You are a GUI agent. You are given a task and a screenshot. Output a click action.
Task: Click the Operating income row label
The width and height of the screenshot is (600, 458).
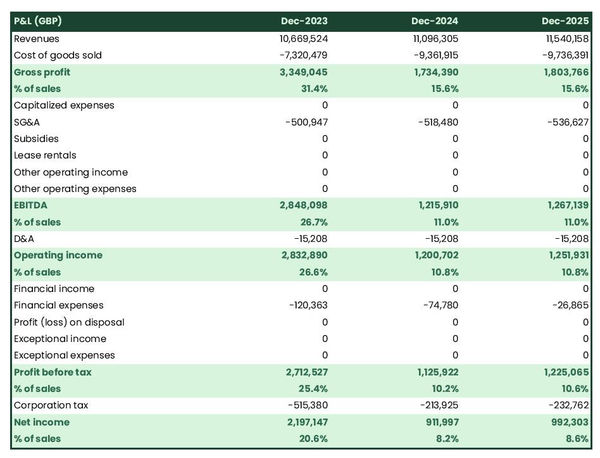pyautogui.click(x=58, y=255)
